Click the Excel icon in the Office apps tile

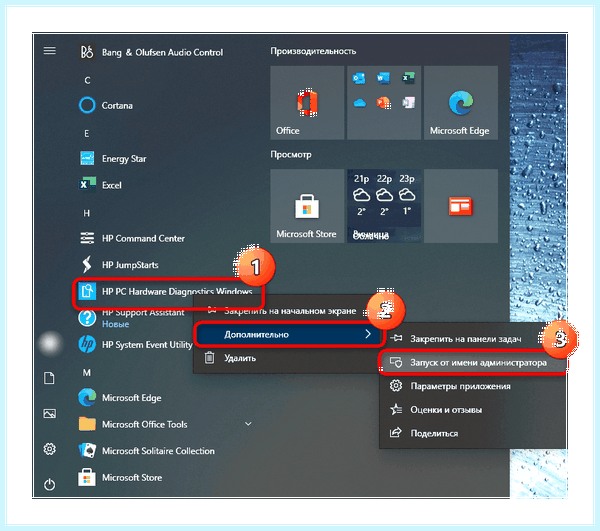tap(408, 78)
